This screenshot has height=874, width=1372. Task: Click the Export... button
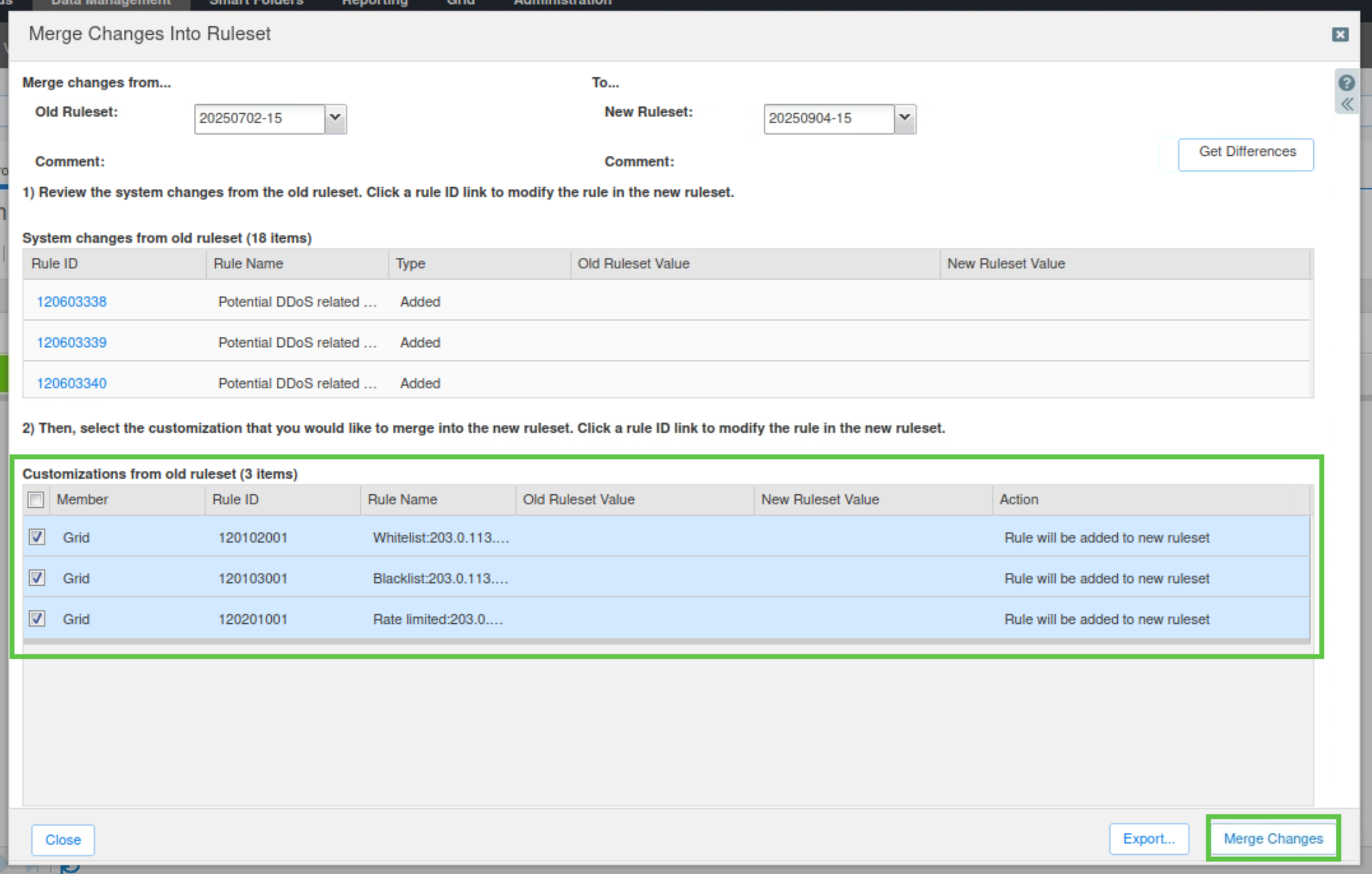(x=1148, y=839)
